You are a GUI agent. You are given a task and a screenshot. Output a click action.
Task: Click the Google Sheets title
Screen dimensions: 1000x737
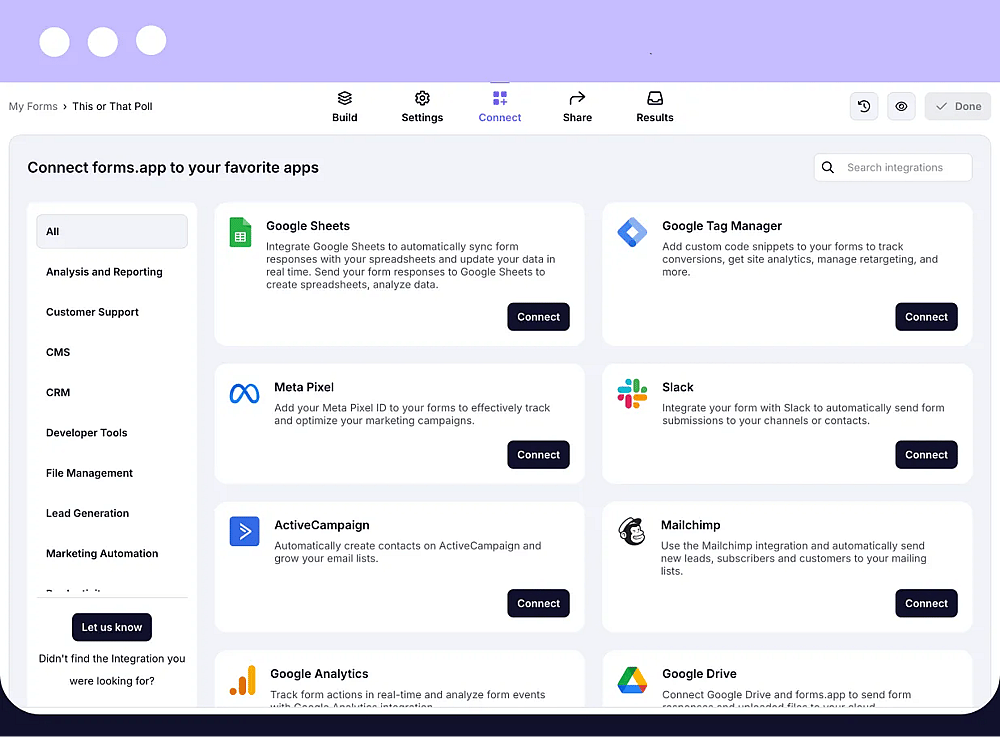tap(308, 226)
